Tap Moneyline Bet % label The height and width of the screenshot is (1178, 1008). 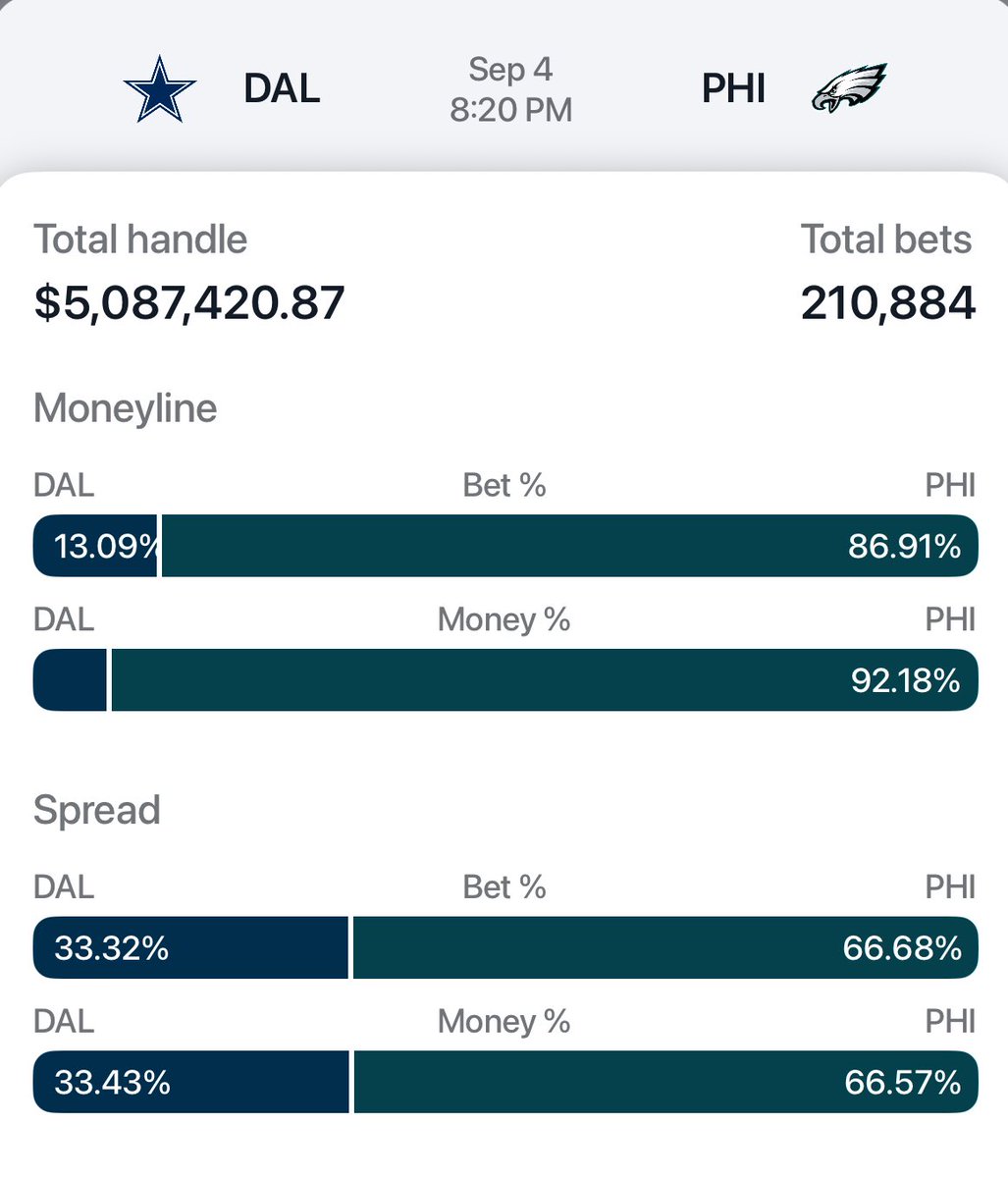click(504, 485)
